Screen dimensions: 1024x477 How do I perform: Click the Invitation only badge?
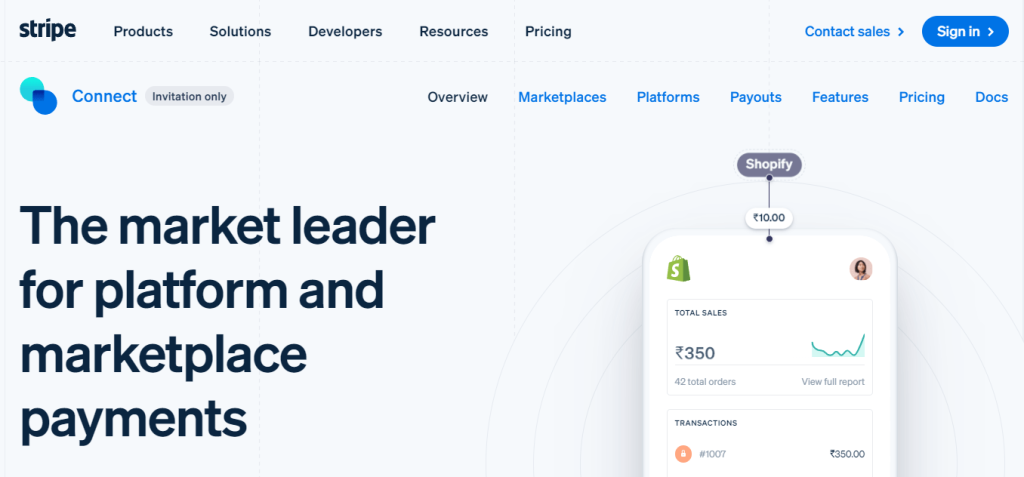[189, 96]
